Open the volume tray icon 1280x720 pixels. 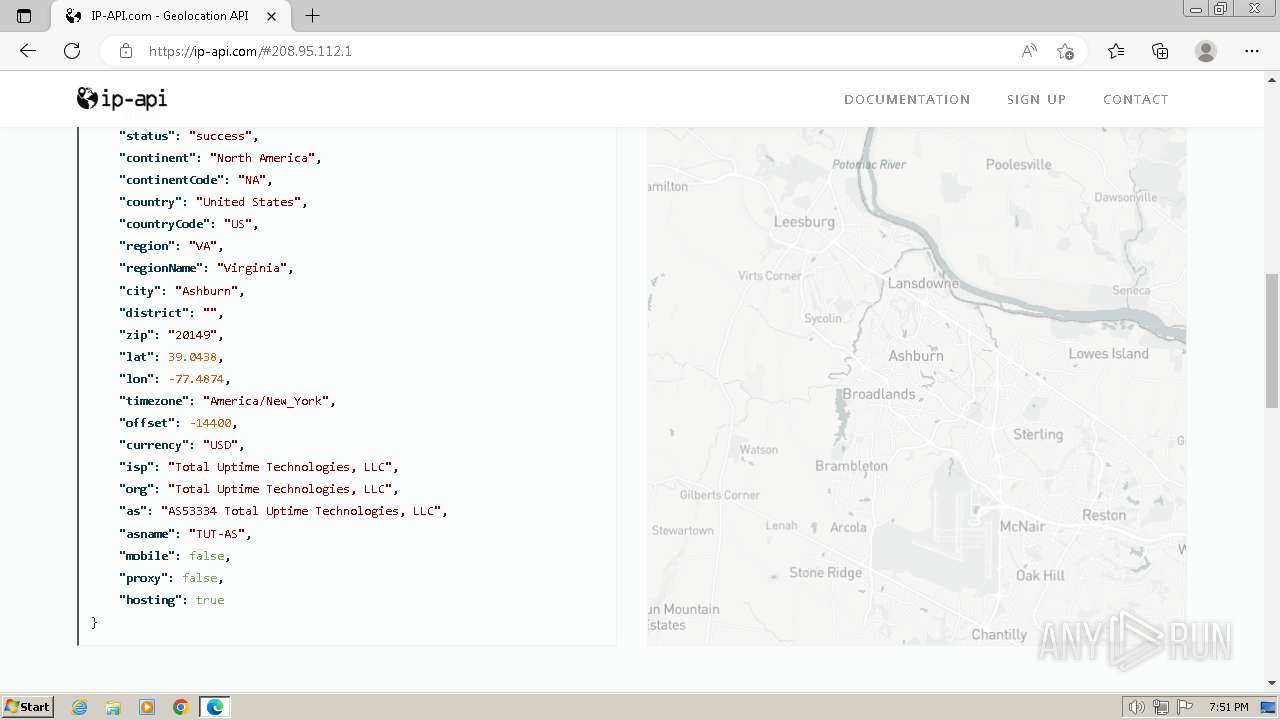[x=1137, y=707]
